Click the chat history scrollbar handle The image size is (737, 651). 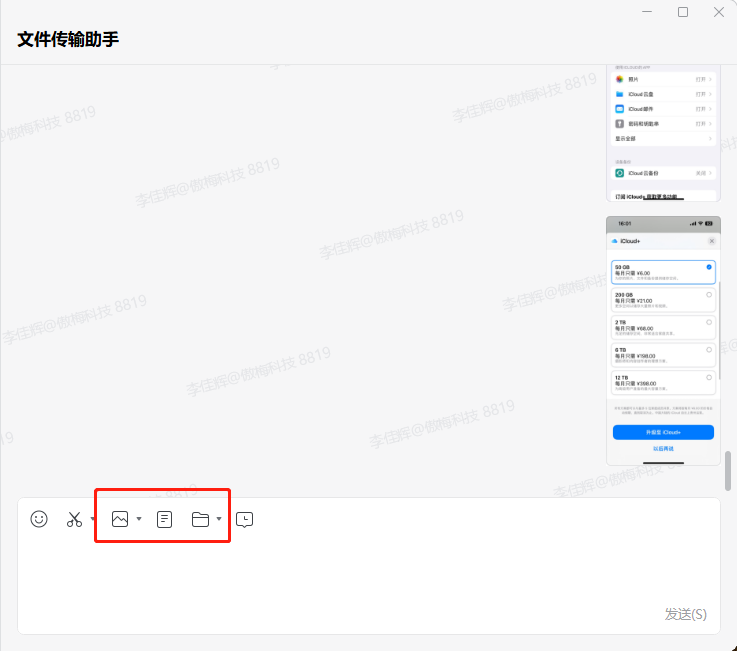coord(728,471)
